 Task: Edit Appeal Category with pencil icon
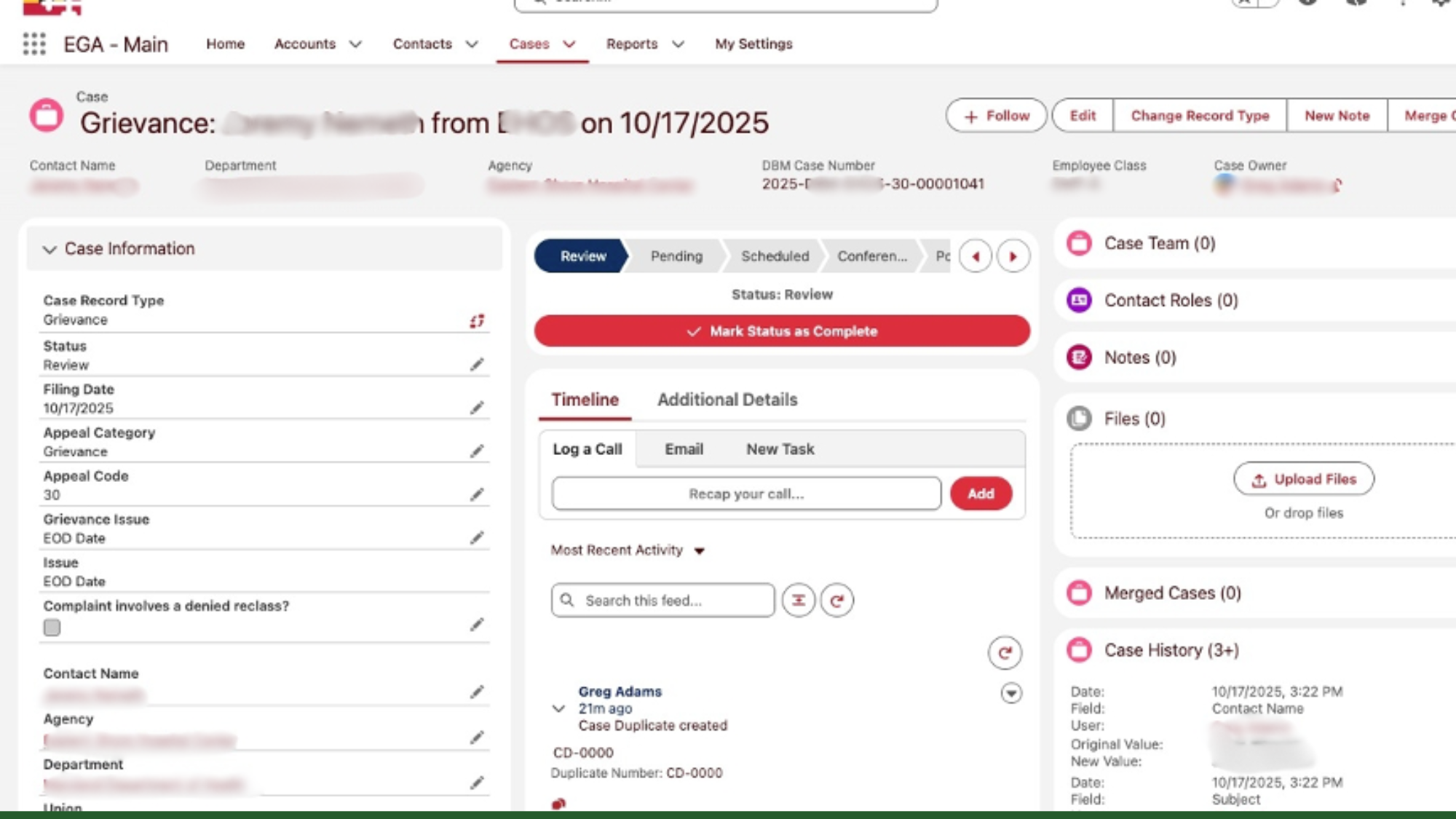(x=477, y=451)
